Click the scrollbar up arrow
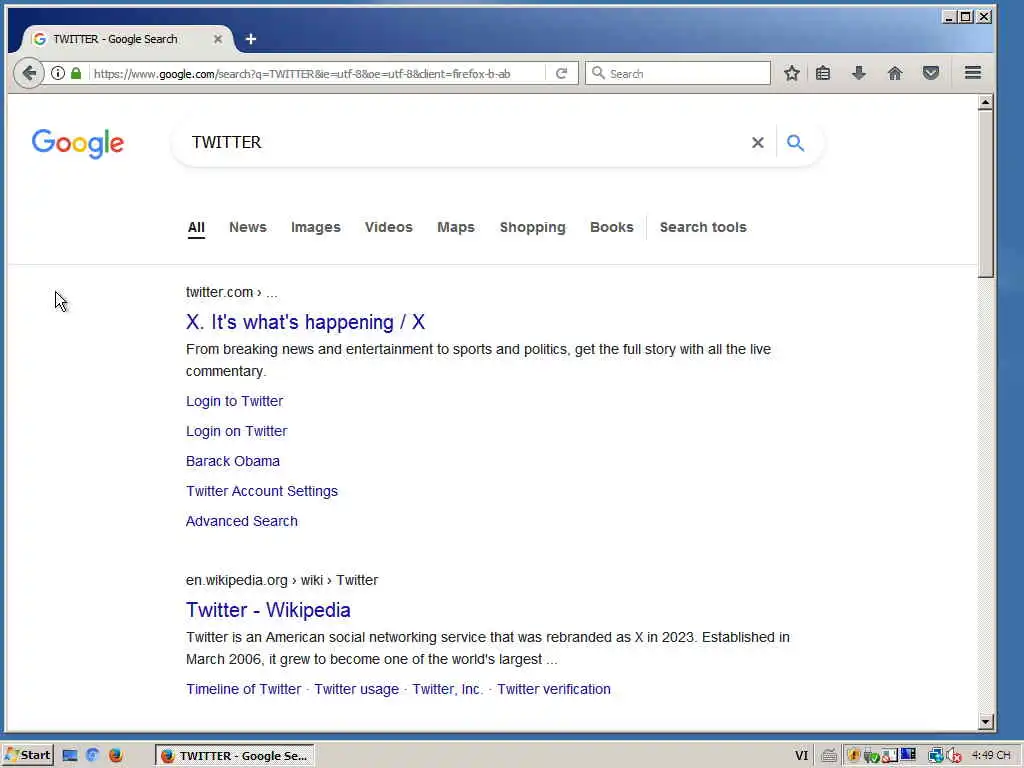Viewport: 1024px width, 768px height. (x=985, y=103)
